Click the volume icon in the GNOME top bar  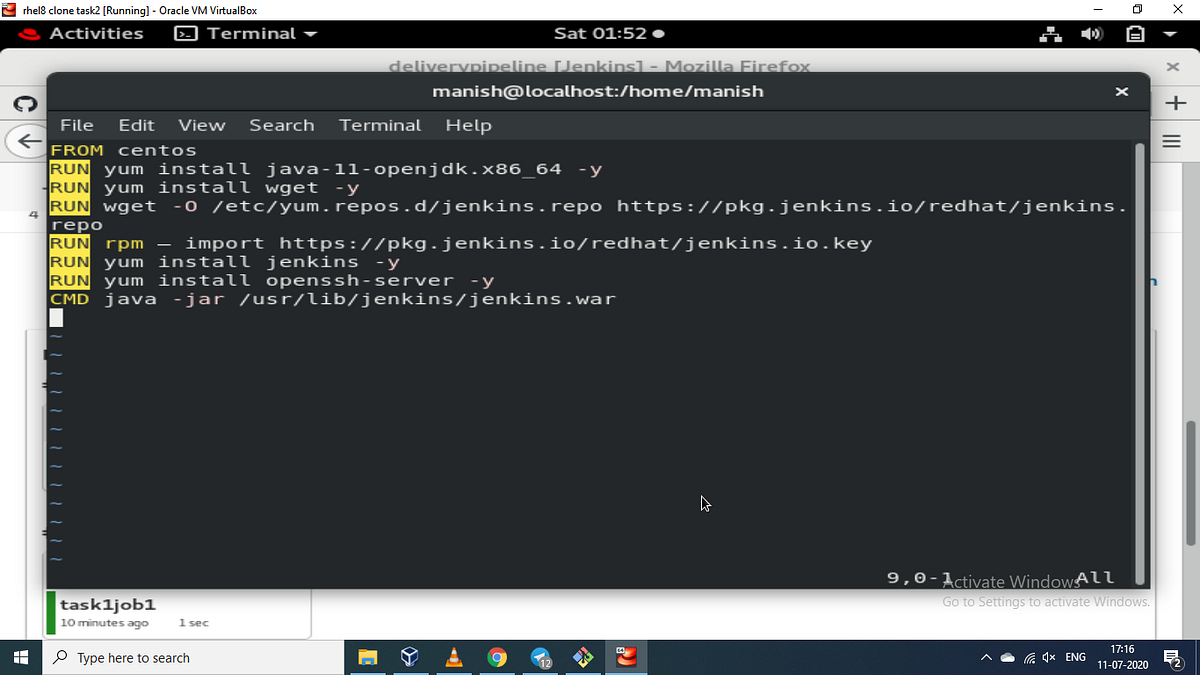[x=1092, y=33]
